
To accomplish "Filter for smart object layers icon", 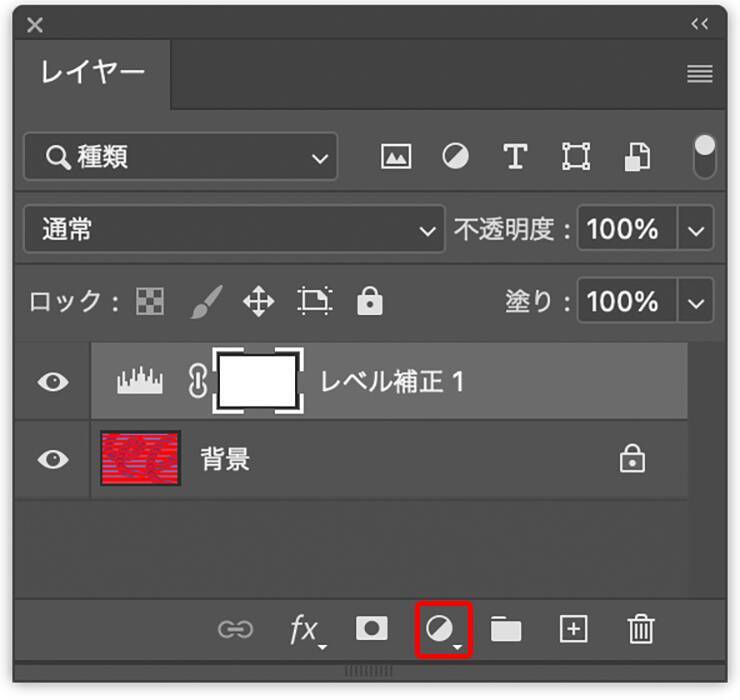I will click(x=638, y=156).
